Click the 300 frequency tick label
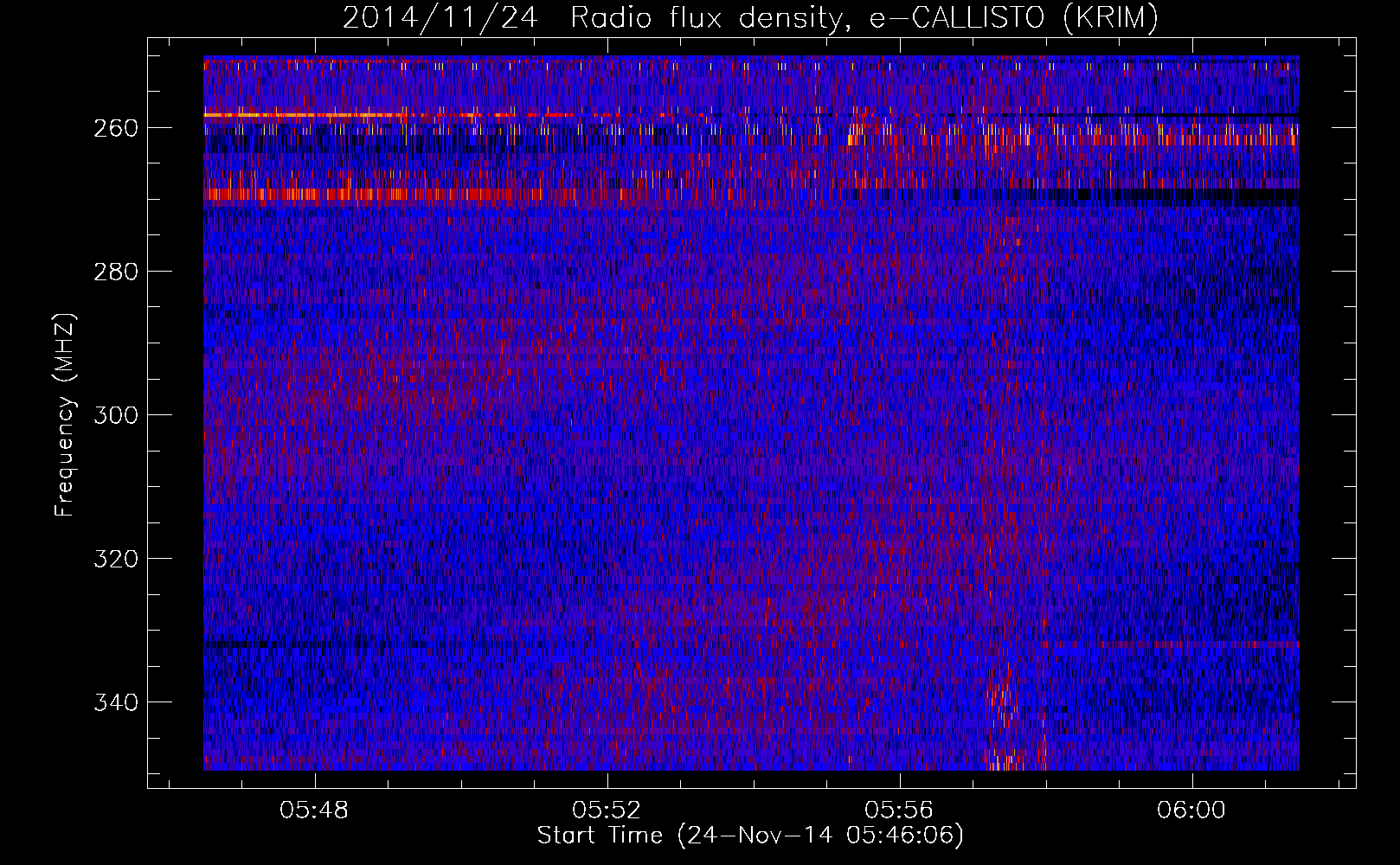This screenshot has width=1400, height=865. coord(116,415)
